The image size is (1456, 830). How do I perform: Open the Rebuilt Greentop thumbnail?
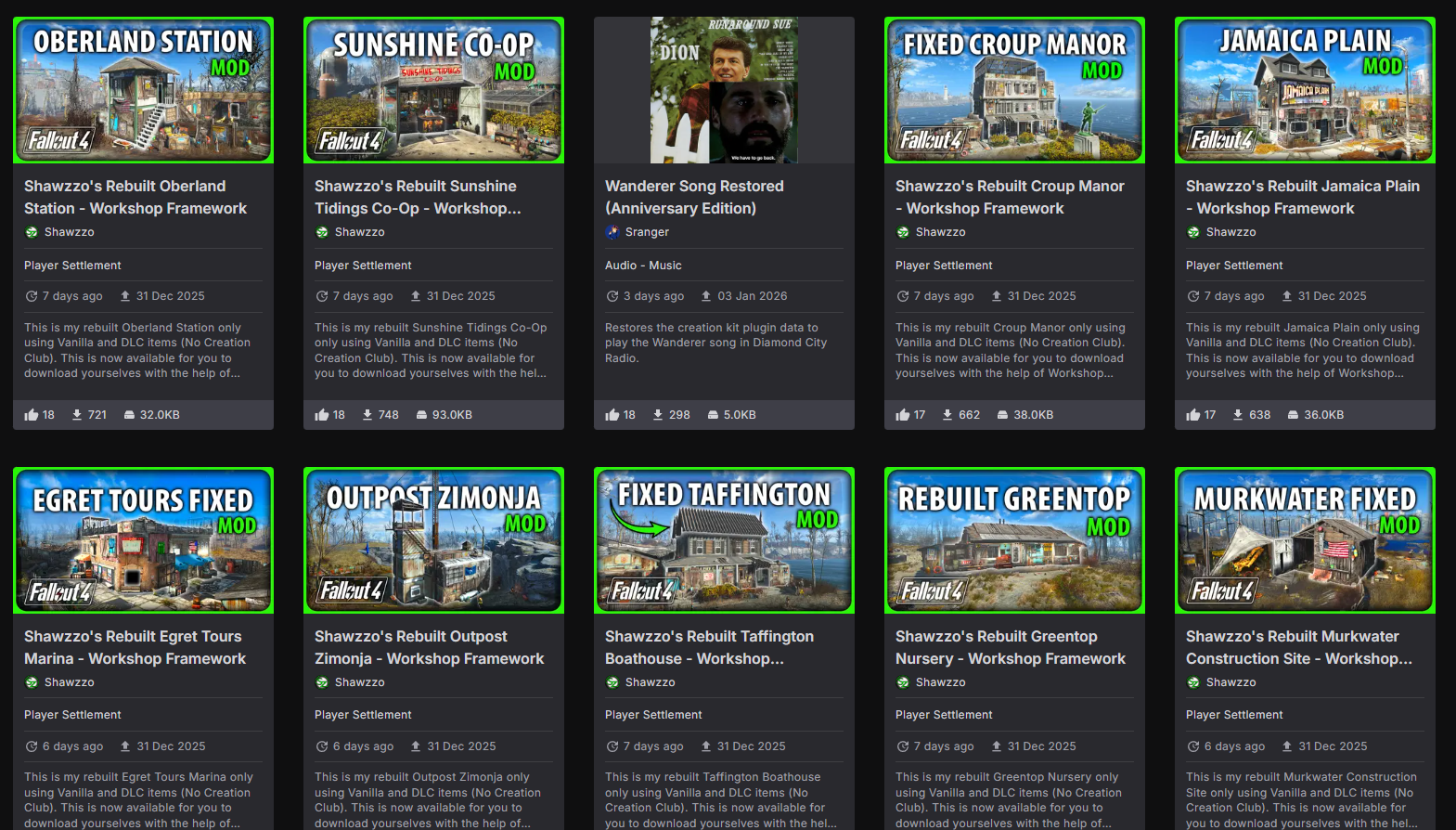[1014, 540]
